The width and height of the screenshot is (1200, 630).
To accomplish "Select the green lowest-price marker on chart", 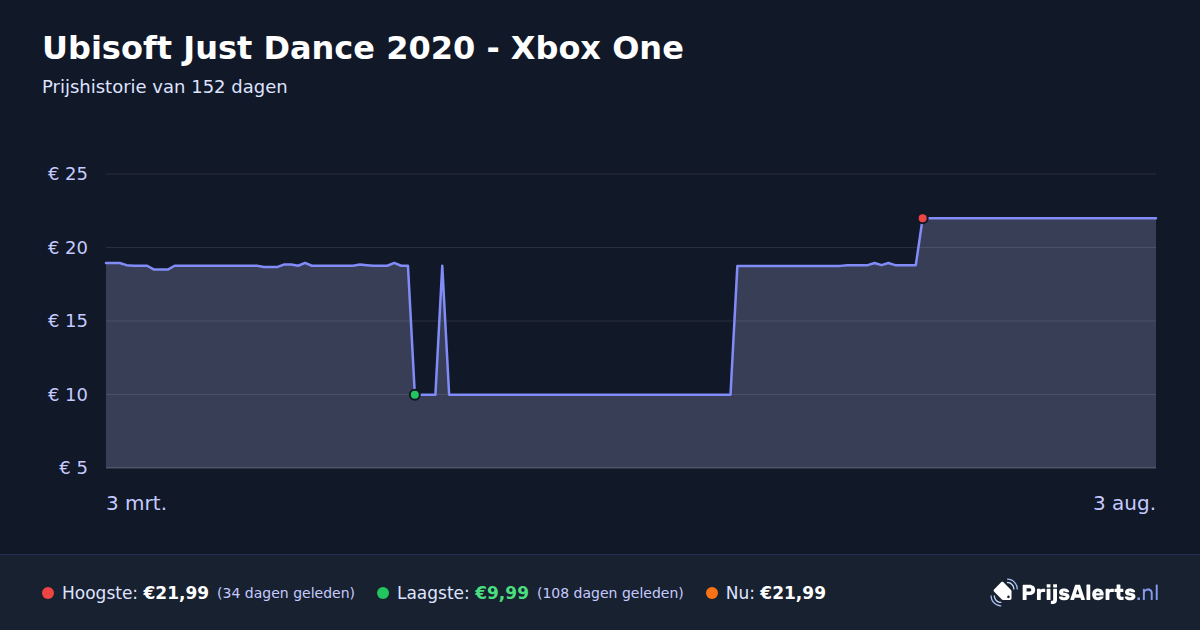I will click(414, 395).
